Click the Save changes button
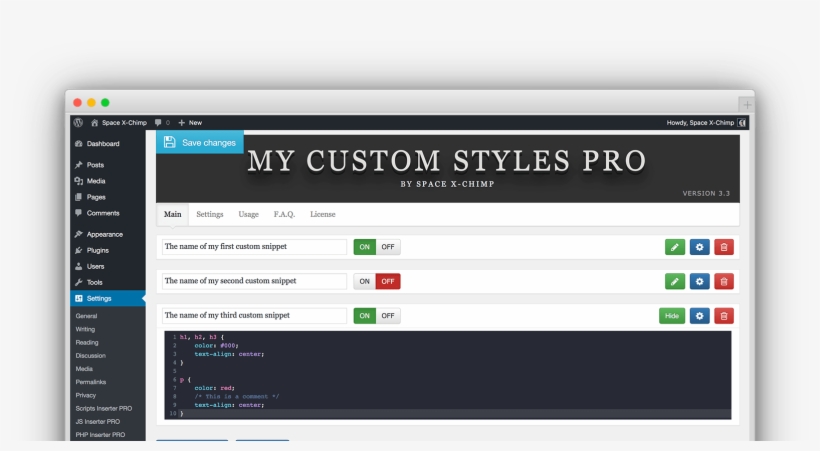The height and width of the screenshot is (451, 820). pyautogui.click(x=200, y=142)
